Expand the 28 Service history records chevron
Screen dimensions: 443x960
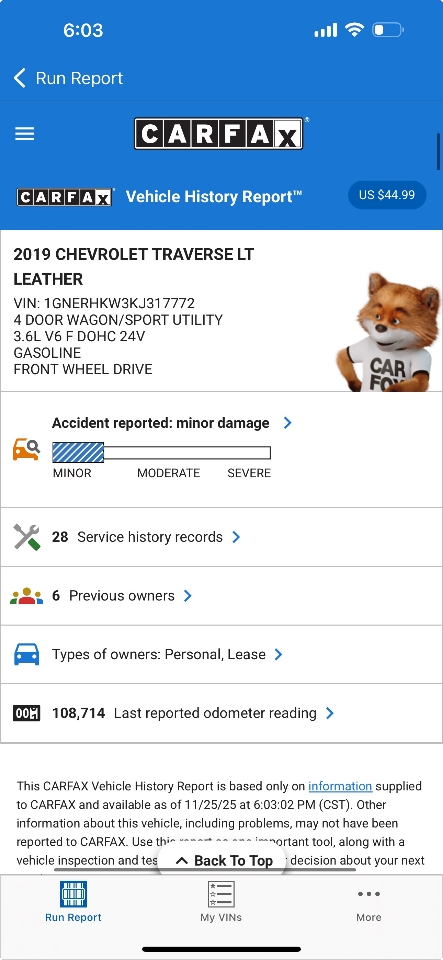[236, 537]
